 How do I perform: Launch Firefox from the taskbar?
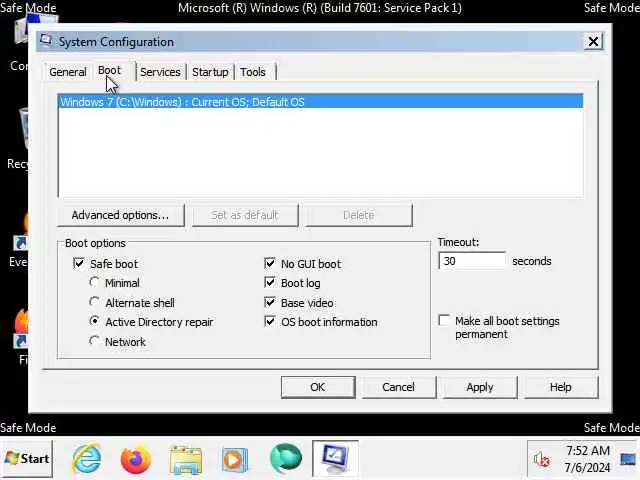(x=136, y=459)
